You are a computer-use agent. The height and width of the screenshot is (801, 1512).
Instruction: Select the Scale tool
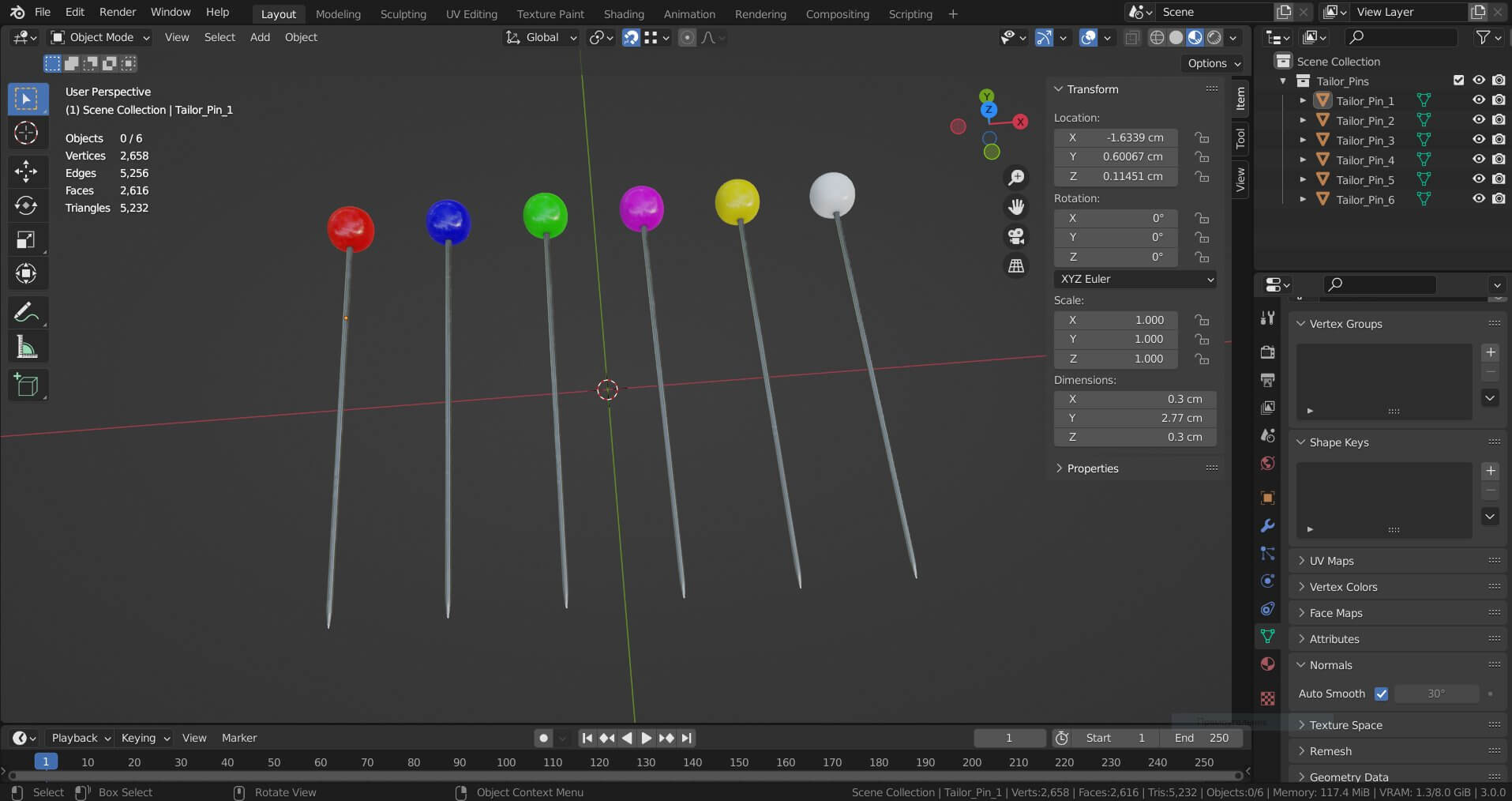[x=26, y=240]
